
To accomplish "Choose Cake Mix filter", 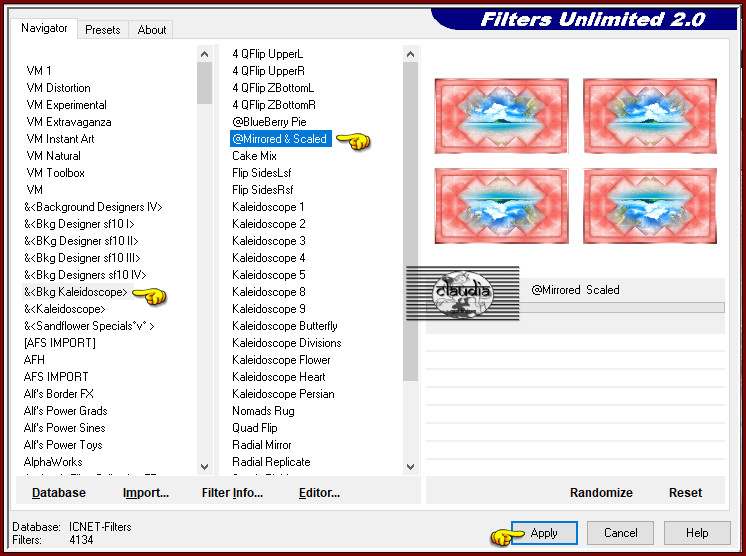I will [254, 156].
